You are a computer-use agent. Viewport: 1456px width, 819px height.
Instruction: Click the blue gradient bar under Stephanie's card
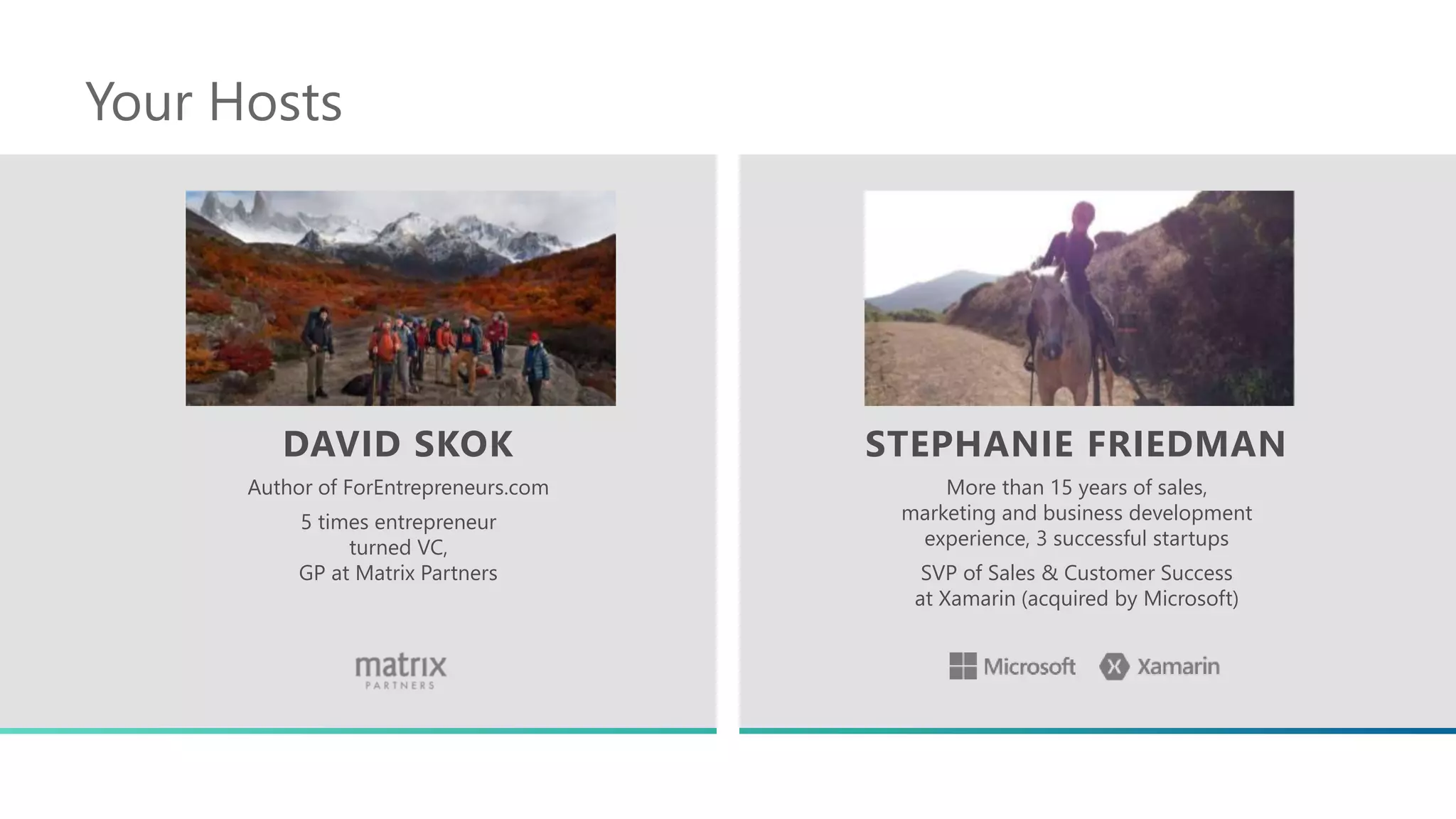[1097, 730]
